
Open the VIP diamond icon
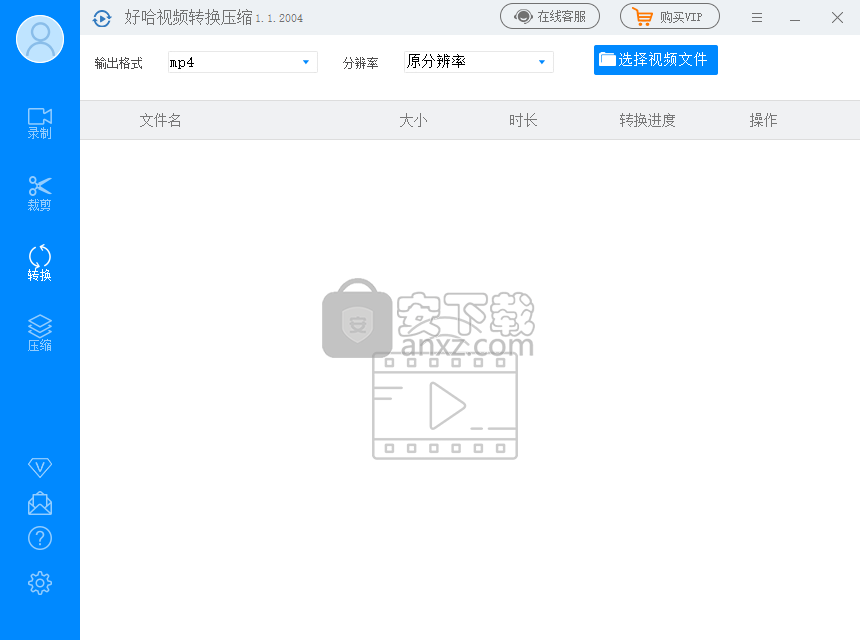(40, 467)
